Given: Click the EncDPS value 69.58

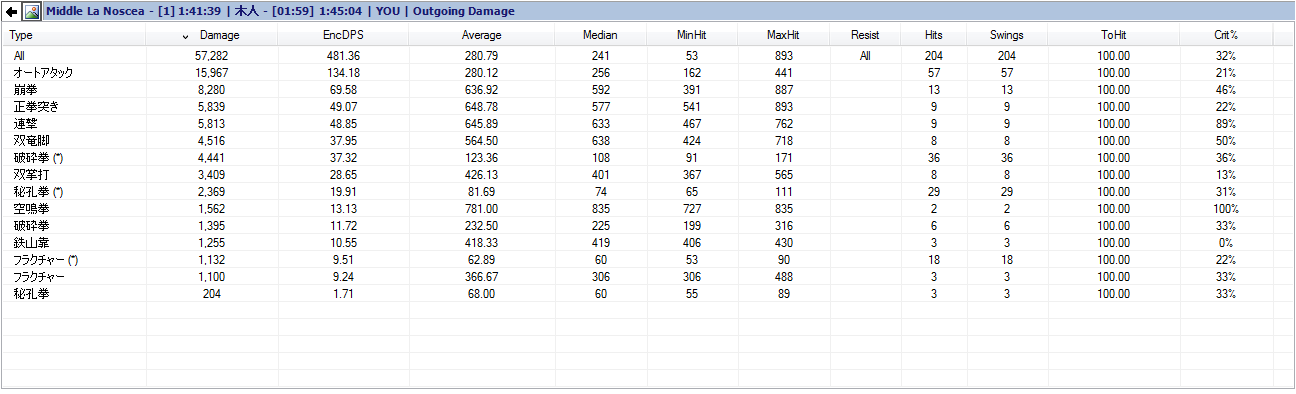Looking at the screenshot, I should click(342, 90).
